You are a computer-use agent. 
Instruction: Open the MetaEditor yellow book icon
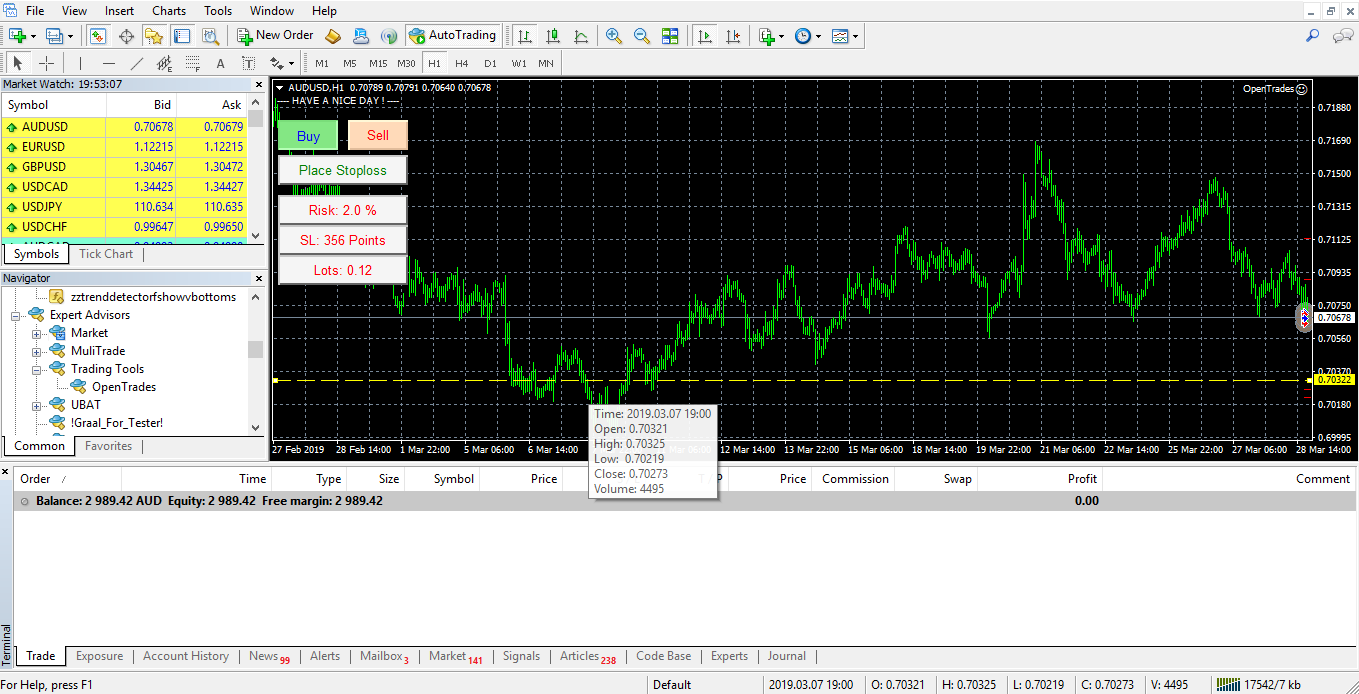[x=334, y=36]
